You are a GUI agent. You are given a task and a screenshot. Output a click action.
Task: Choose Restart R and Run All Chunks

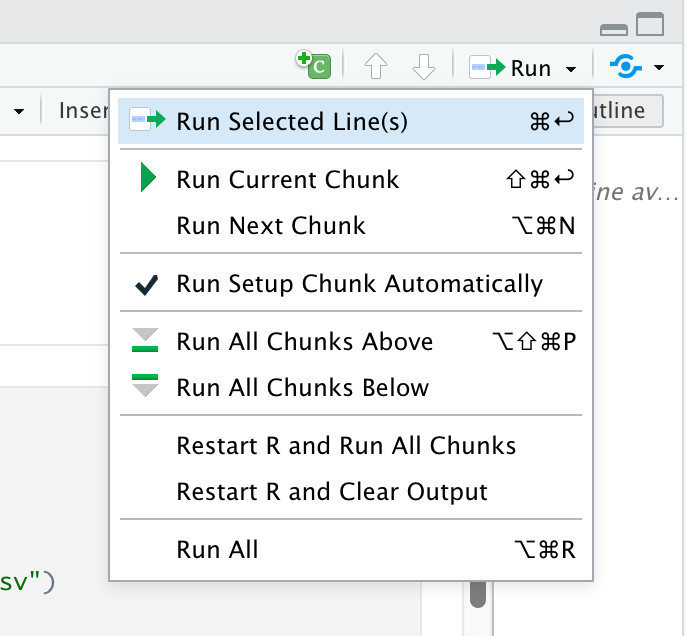tap(351, 446)
